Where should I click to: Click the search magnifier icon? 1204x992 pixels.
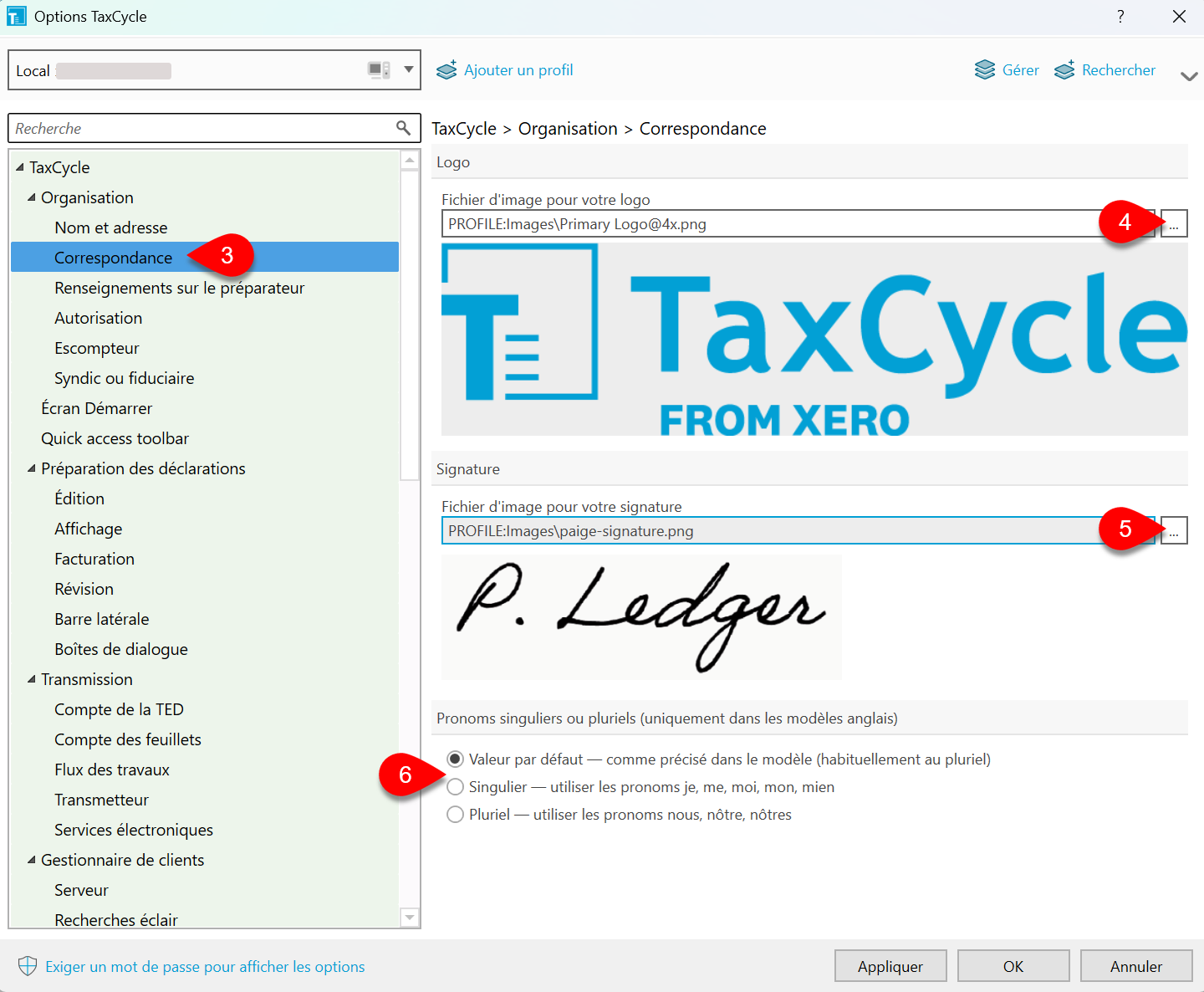(x=403, y=128)
